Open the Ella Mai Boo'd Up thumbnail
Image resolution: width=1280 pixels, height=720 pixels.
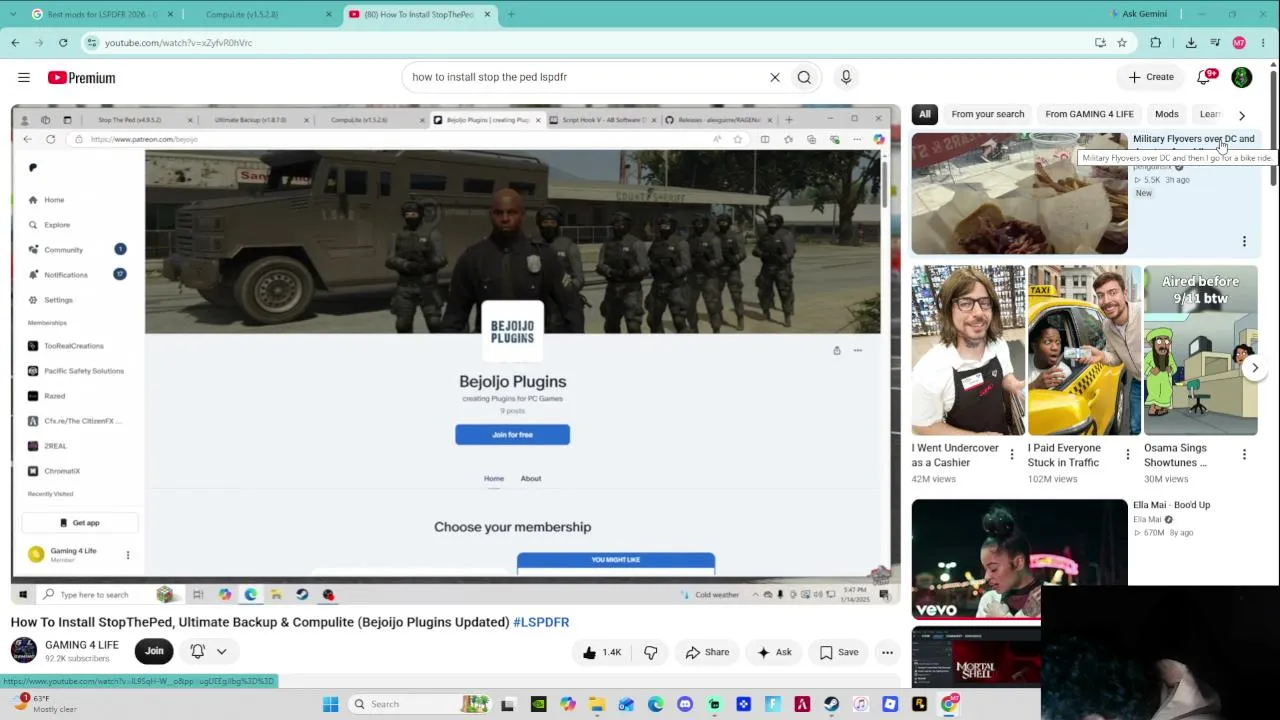(x=1019, y=559)
